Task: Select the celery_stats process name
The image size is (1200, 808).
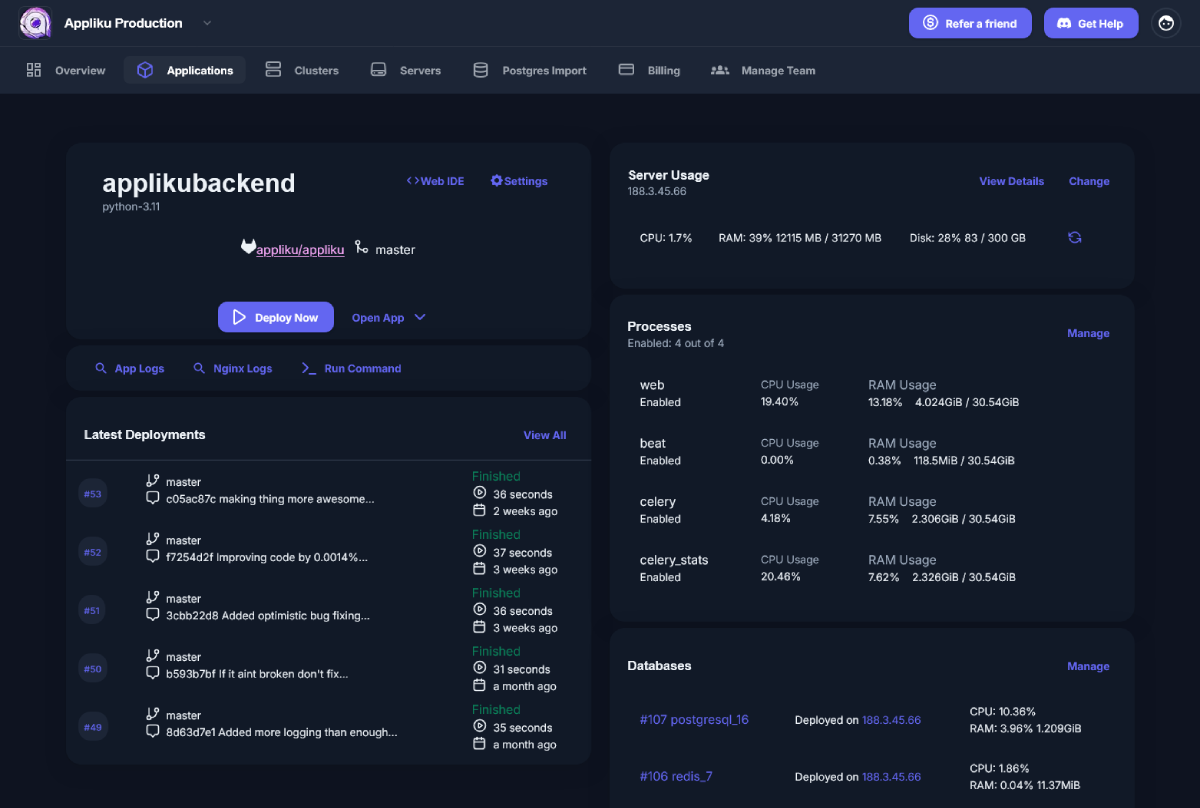Action: pyautogui.click(x=674, y=560)
